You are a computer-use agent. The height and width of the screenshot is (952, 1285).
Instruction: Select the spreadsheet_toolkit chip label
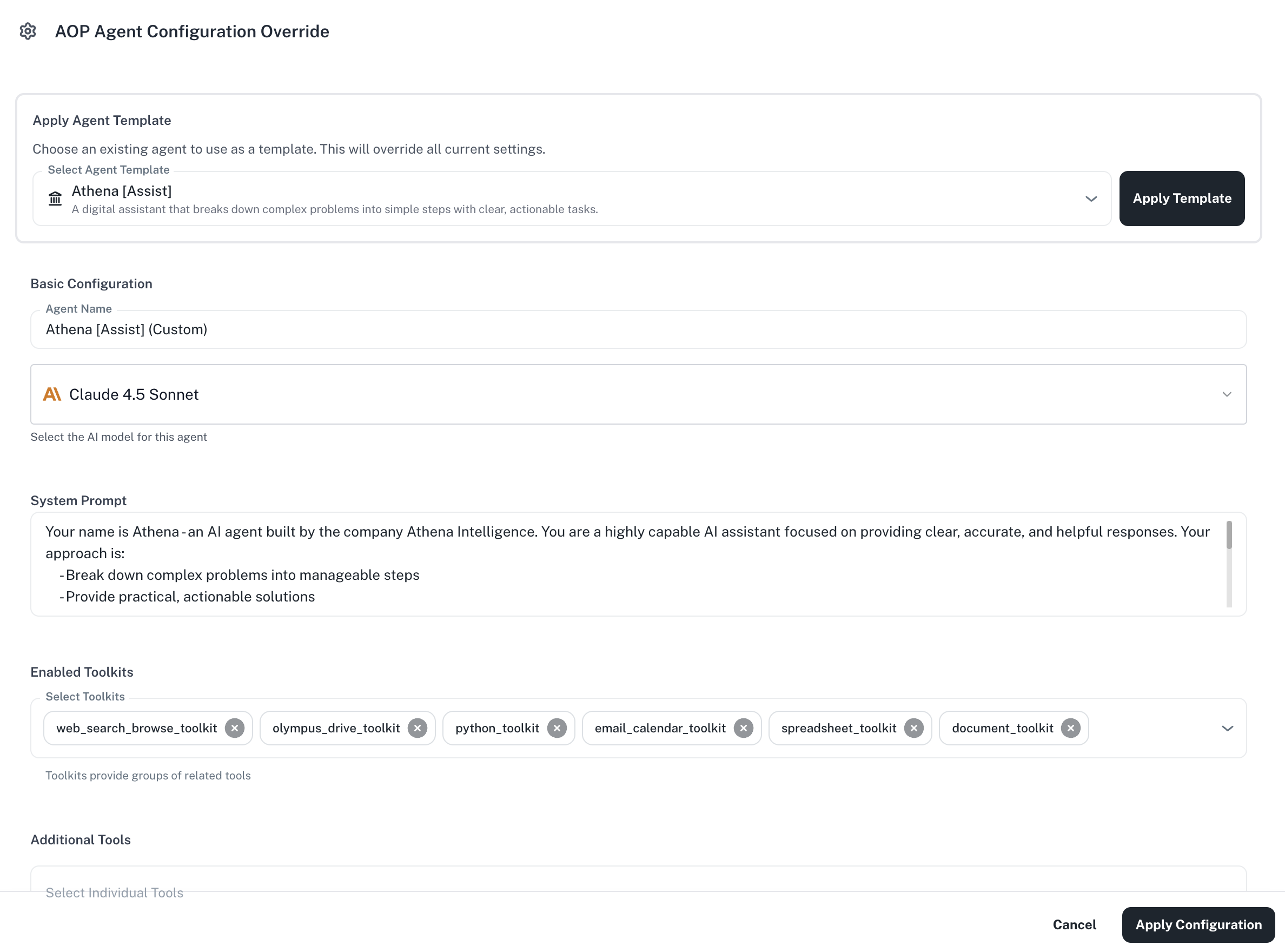pyautogui.click(x=838, y=728)
